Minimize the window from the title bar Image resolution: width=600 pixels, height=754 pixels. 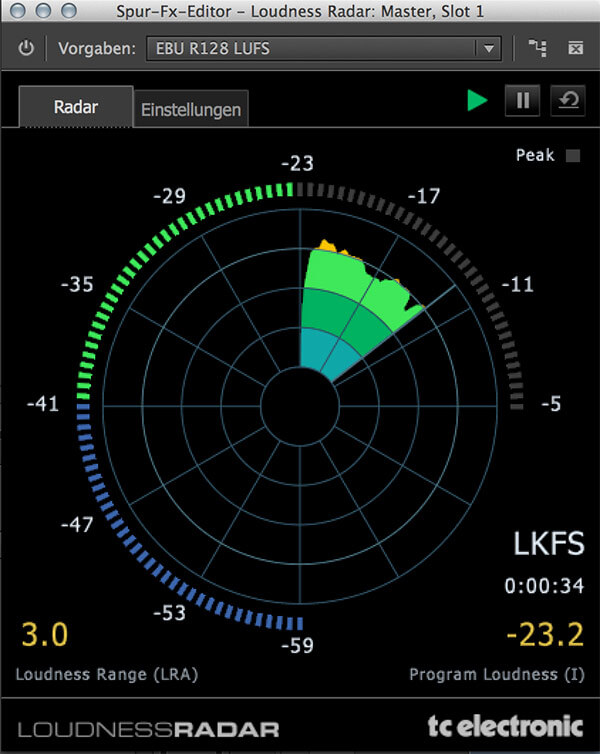point(43,11)
